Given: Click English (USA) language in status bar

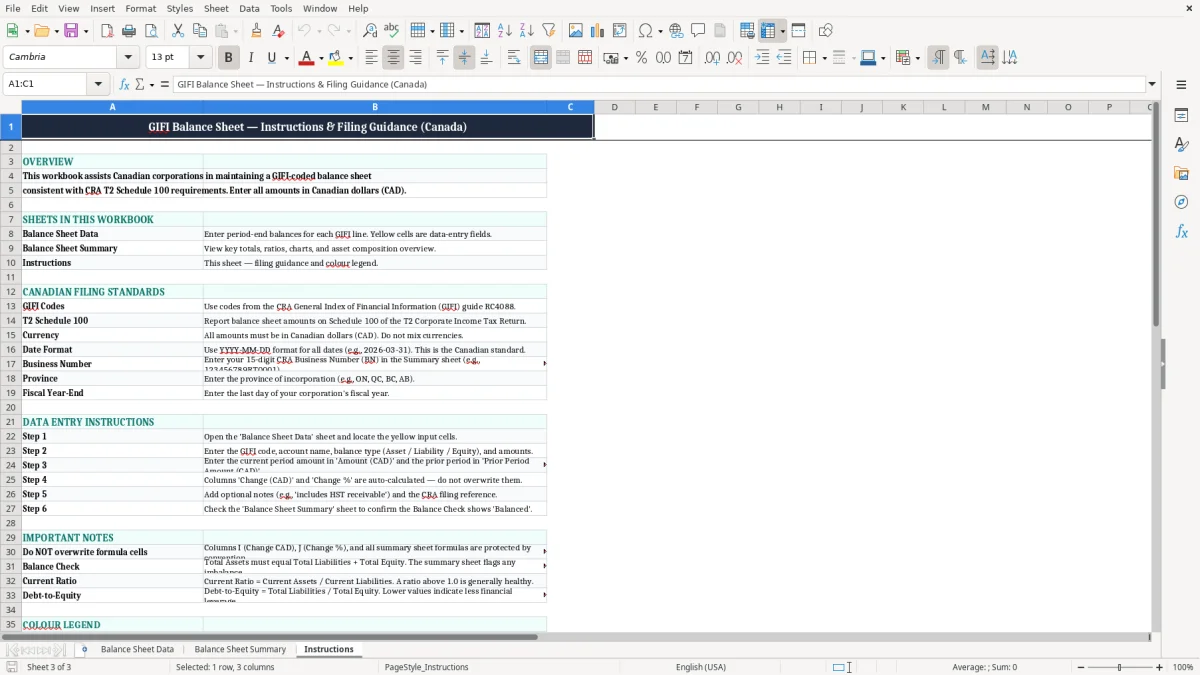Looking at the screenshot, I should point(701,667).
